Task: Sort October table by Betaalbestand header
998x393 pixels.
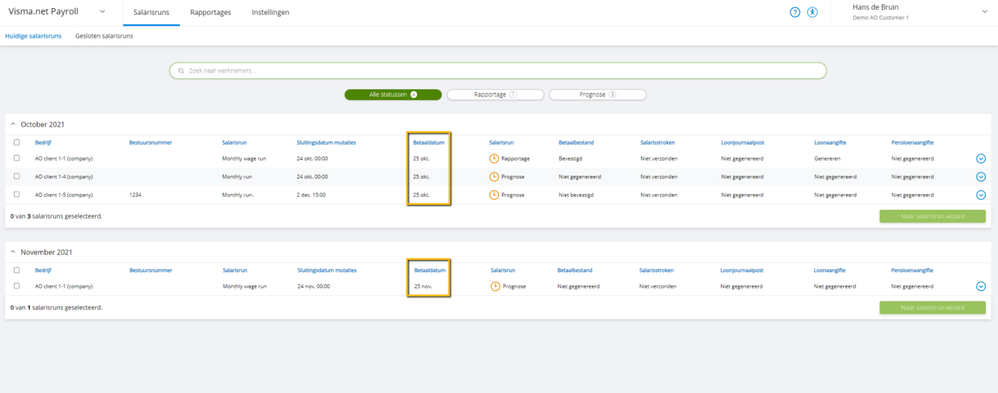Action: 577,143
